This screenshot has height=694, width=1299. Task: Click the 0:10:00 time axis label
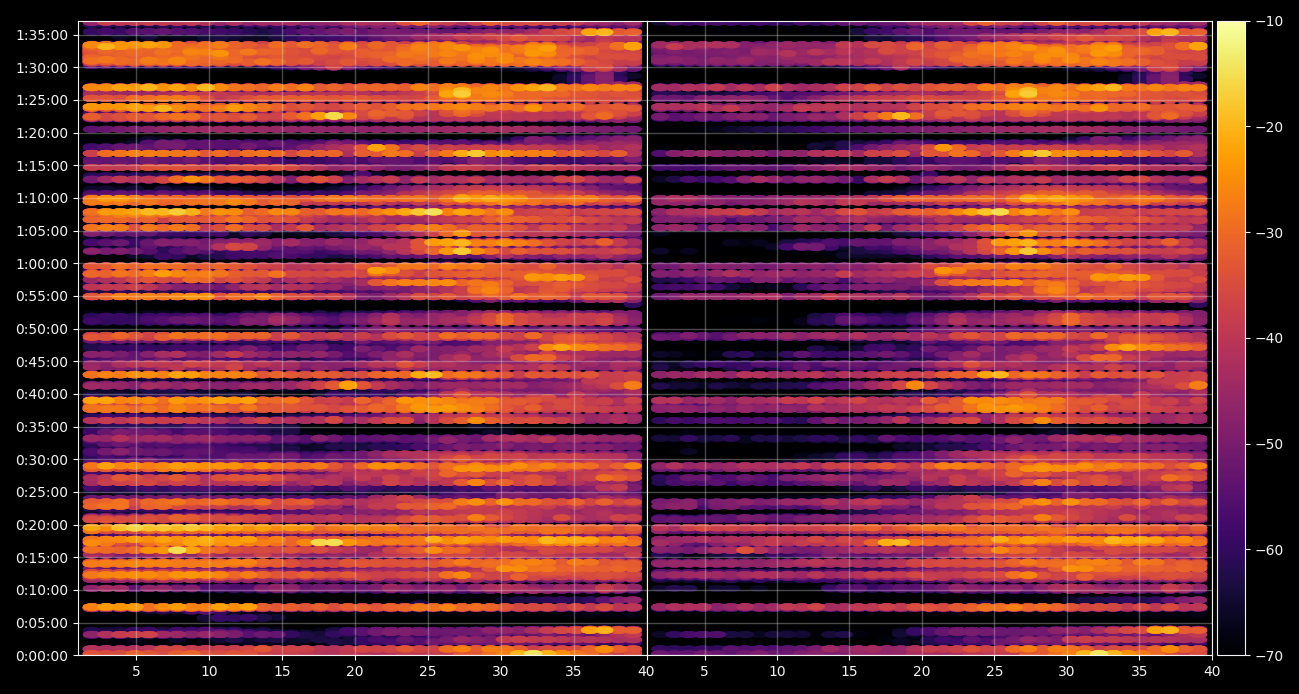42,590
